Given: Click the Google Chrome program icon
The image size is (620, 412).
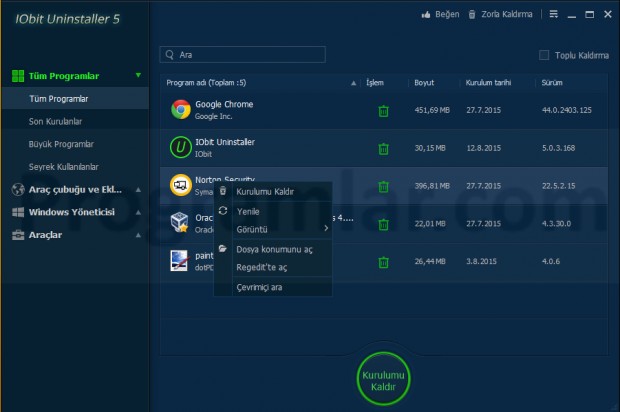Looking at the screenshot, I should 181,110.
